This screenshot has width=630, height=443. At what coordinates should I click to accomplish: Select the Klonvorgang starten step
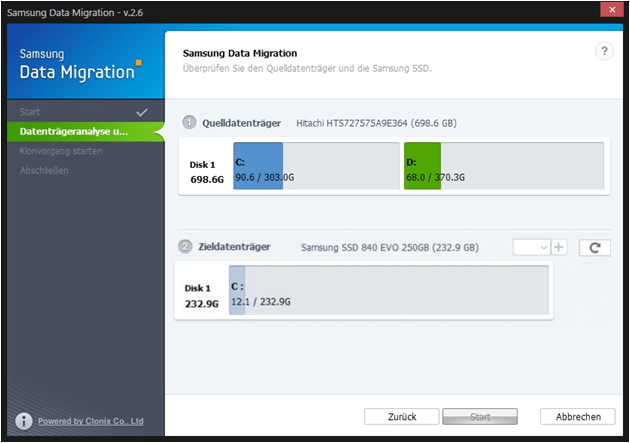pos(86,151)
